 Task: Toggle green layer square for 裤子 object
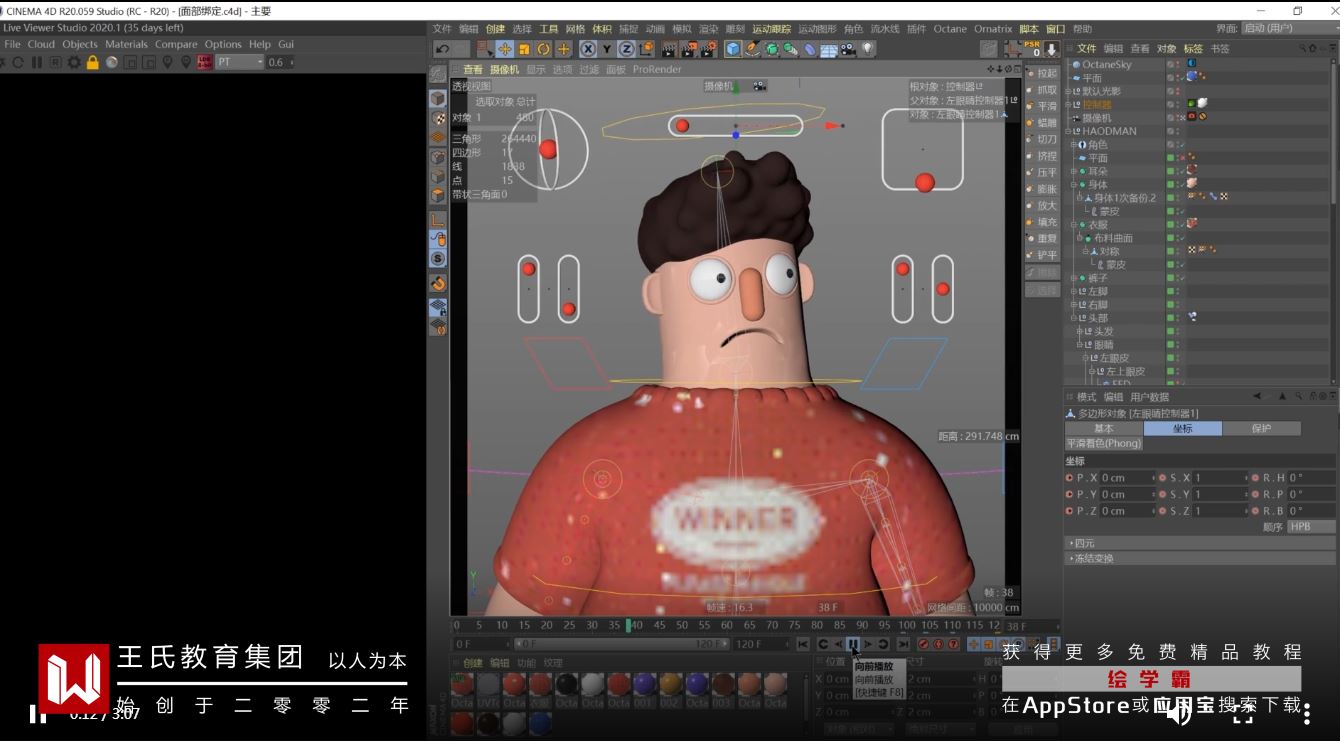pyautogui.click(x=1171, y=278)
